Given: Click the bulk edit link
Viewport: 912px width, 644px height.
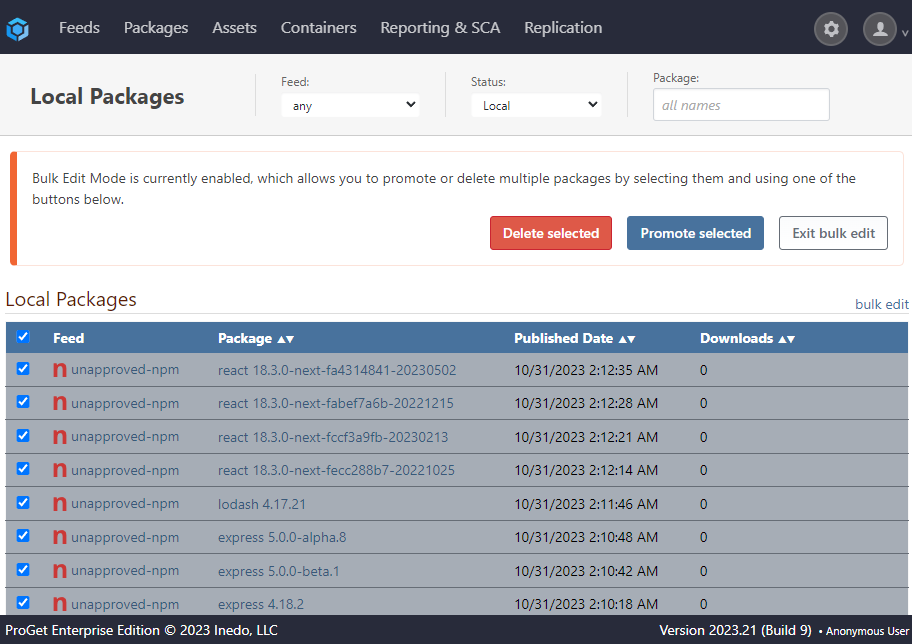Looking at the screenshot, I should pos(881,304).
